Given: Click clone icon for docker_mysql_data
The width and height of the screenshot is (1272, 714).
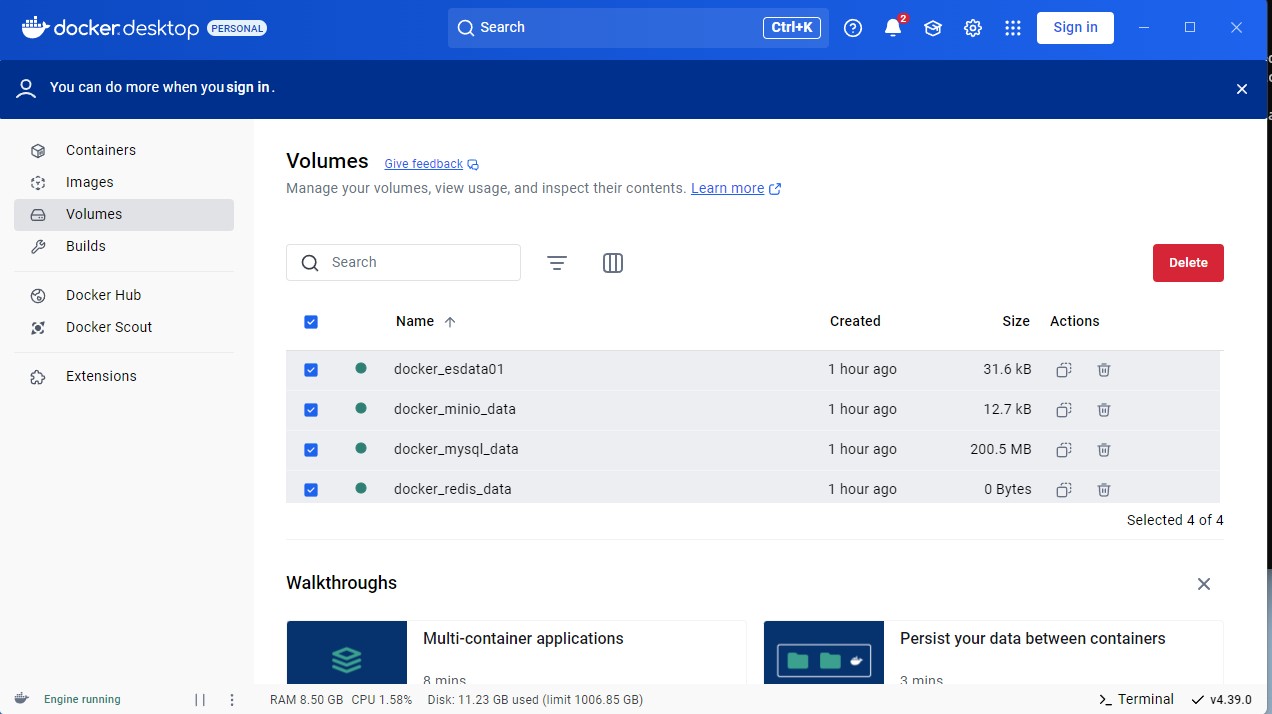Looking at the screenshot, I should (1064, 450).
